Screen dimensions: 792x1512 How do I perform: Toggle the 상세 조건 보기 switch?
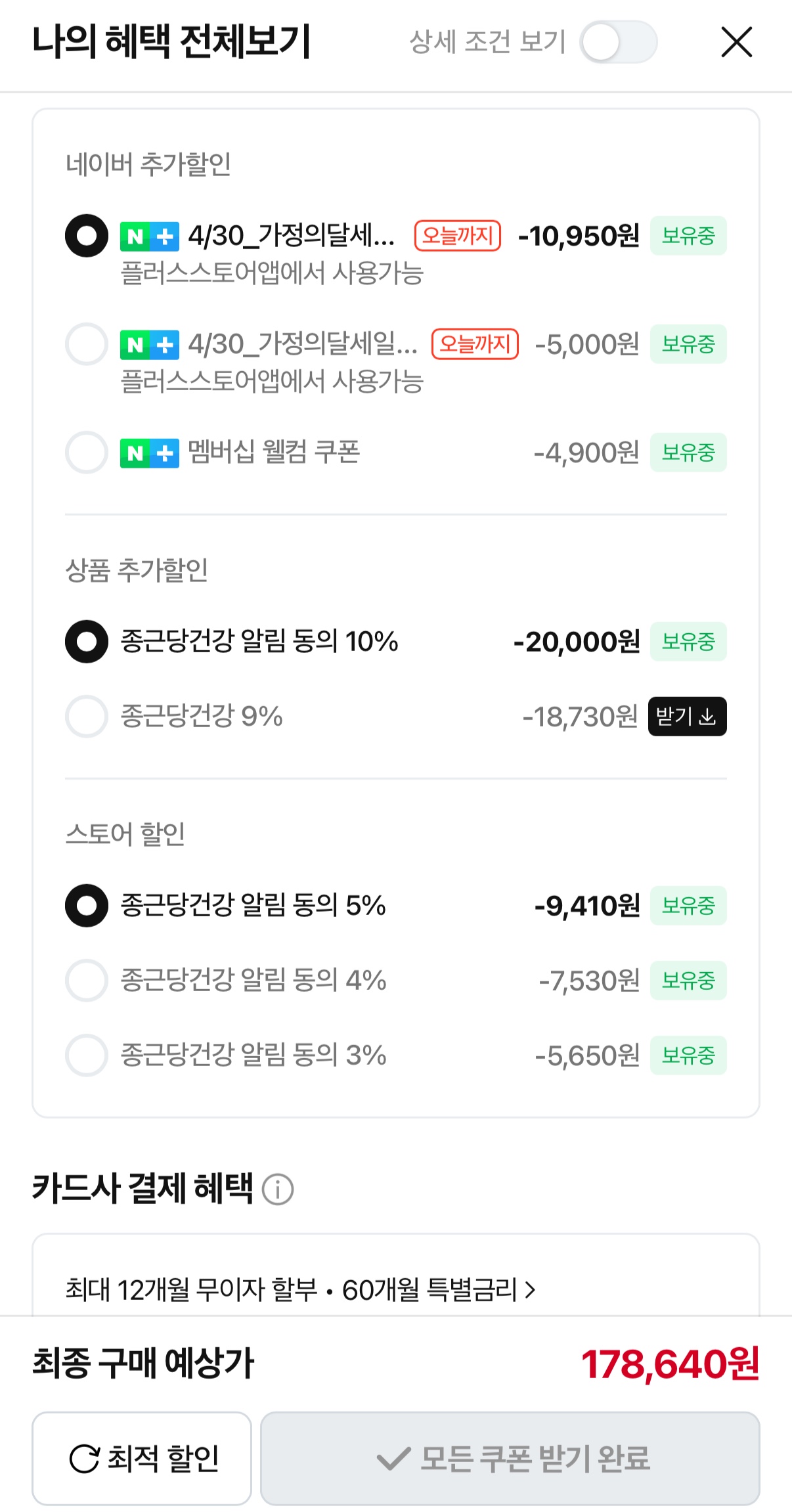618,42
